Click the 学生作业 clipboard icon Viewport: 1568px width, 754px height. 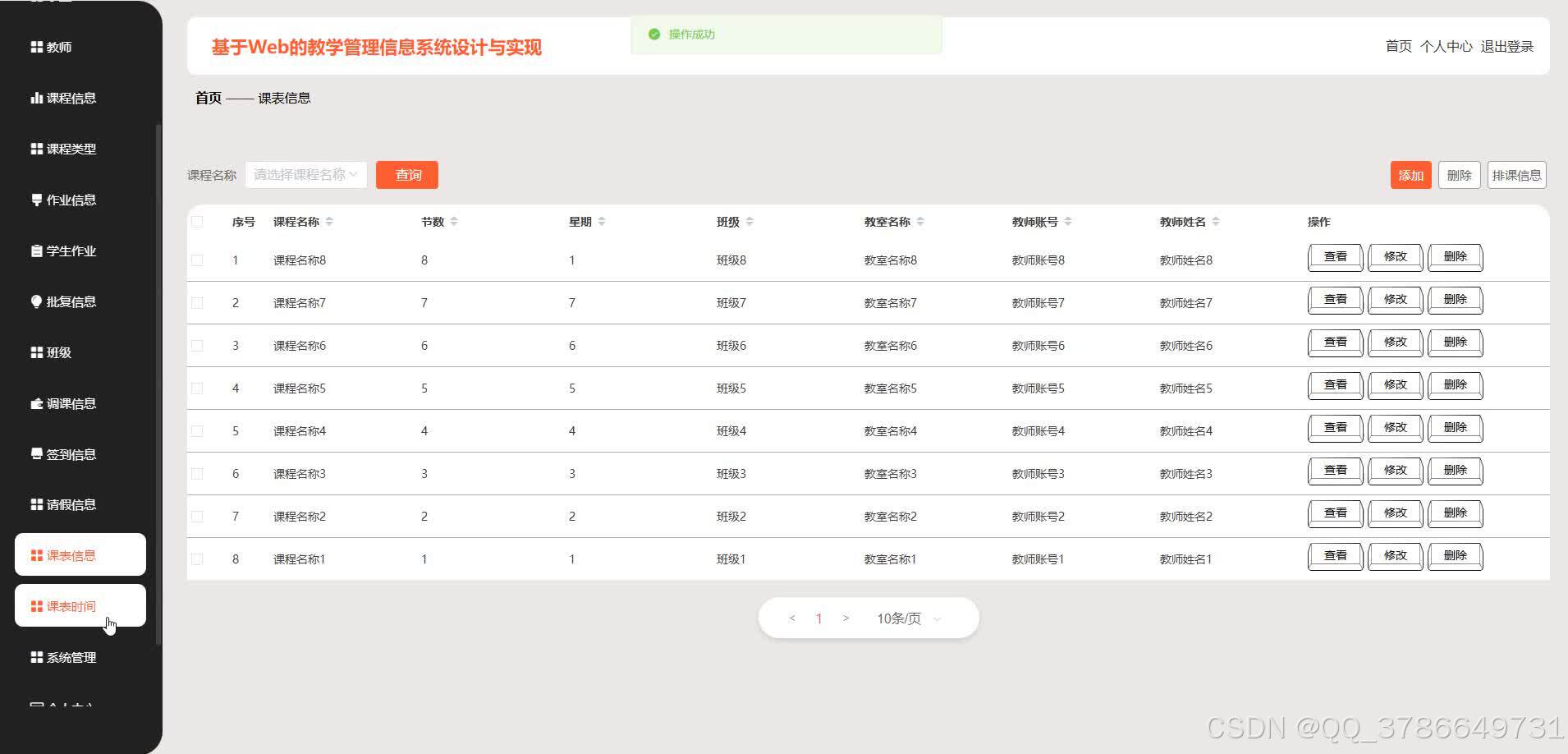pyautogui.click(x=36, y=251)
